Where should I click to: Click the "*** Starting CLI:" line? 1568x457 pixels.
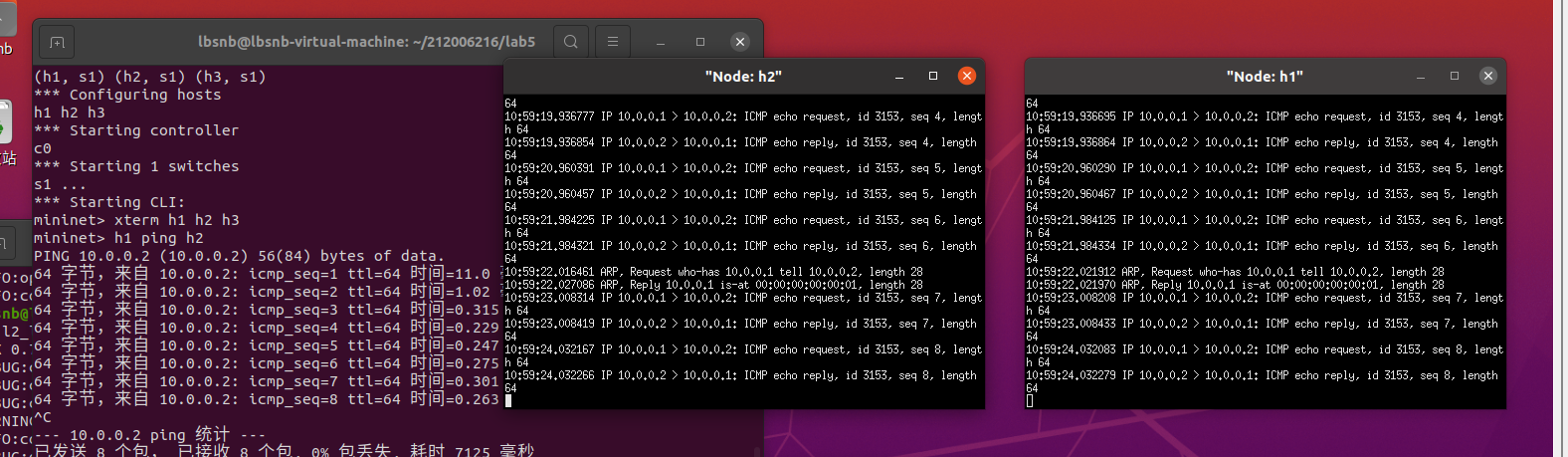109,202
